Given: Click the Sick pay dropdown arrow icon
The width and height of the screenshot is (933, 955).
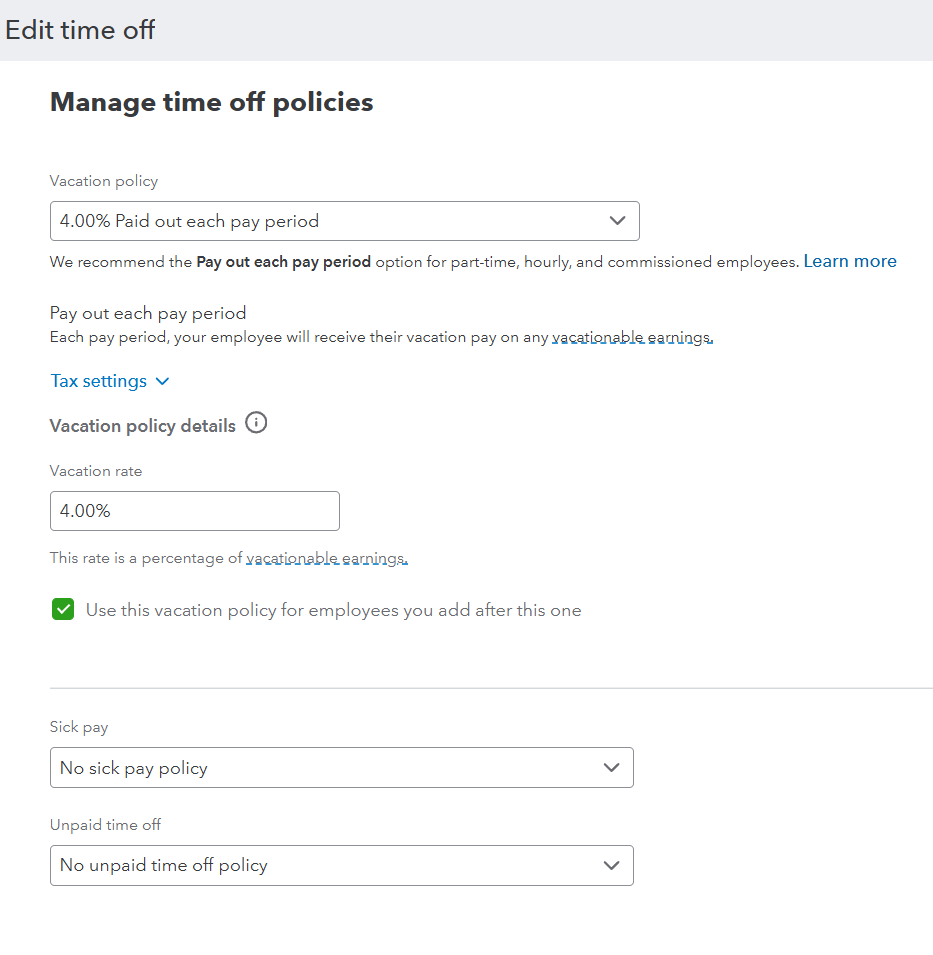Looking at the screenshot, I should (611, 768).
